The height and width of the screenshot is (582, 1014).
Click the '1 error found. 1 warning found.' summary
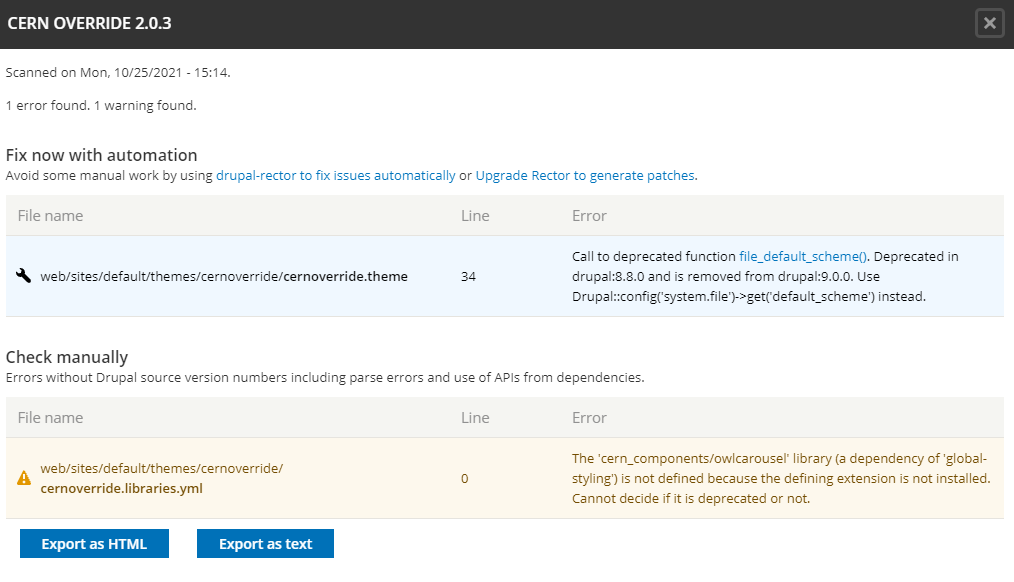tap(101, 105)
